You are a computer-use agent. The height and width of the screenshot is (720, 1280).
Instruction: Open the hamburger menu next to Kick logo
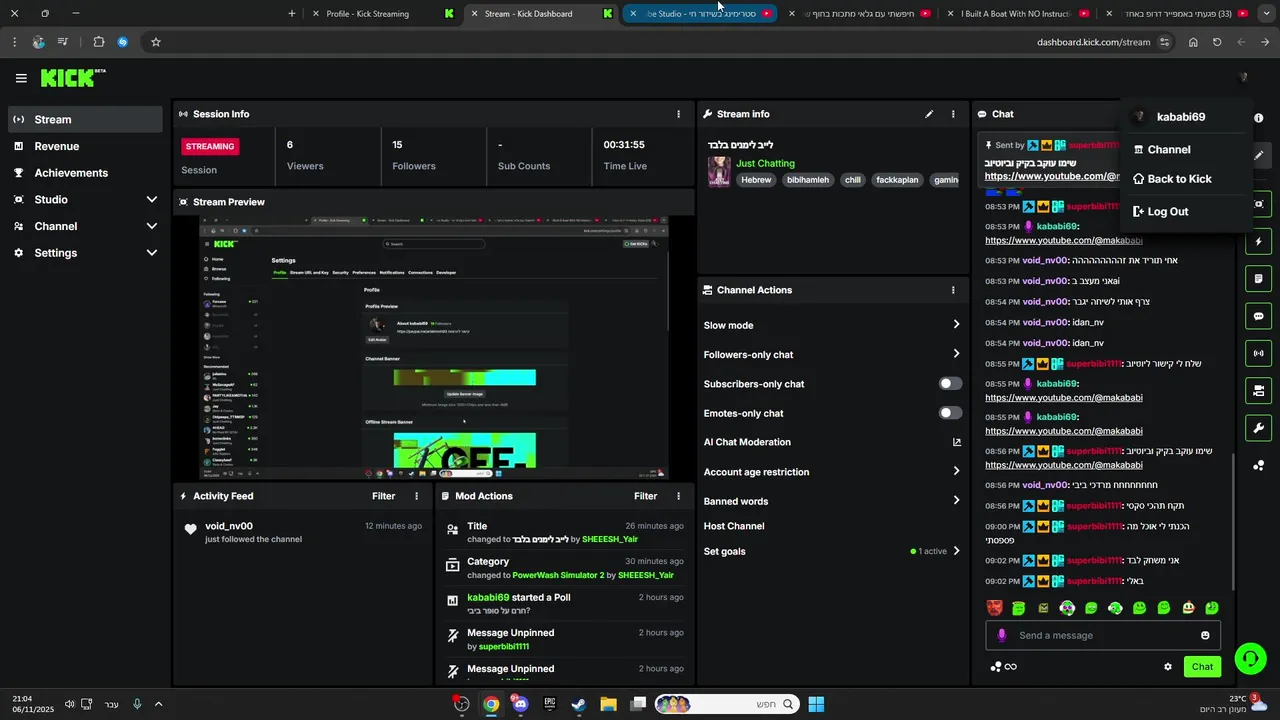[x=21, y=78]
